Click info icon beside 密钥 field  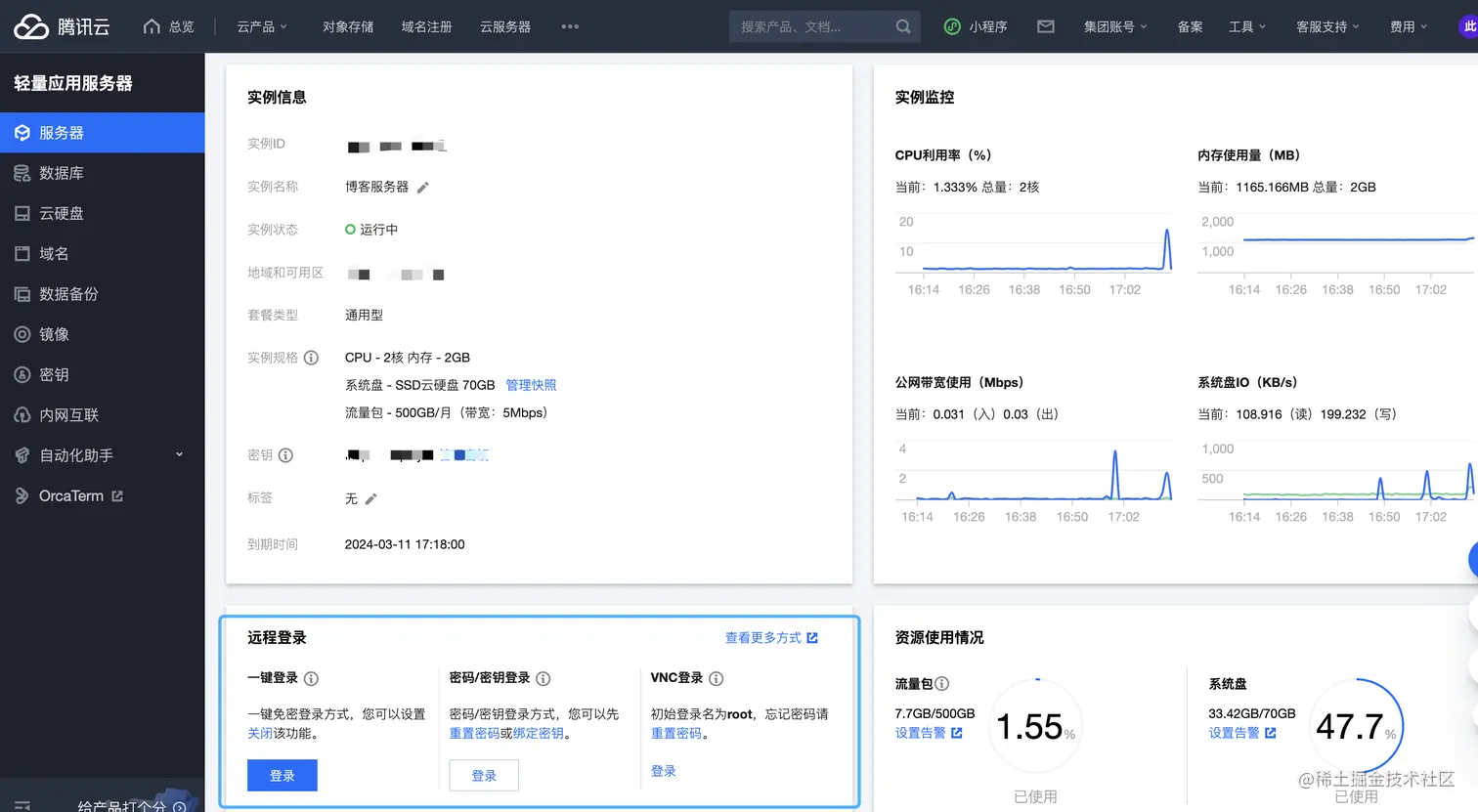tap(285, 455)
